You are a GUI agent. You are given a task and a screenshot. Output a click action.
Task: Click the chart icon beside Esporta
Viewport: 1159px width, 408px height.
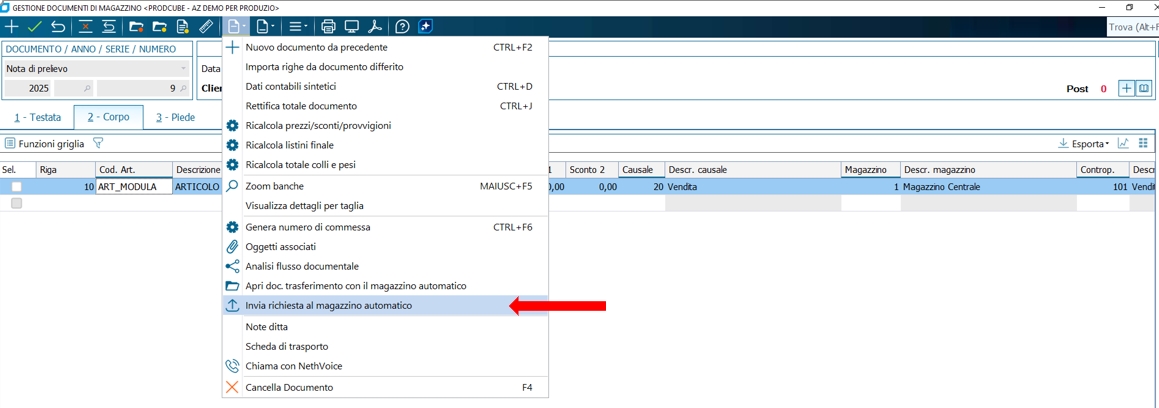point(1124,144)
